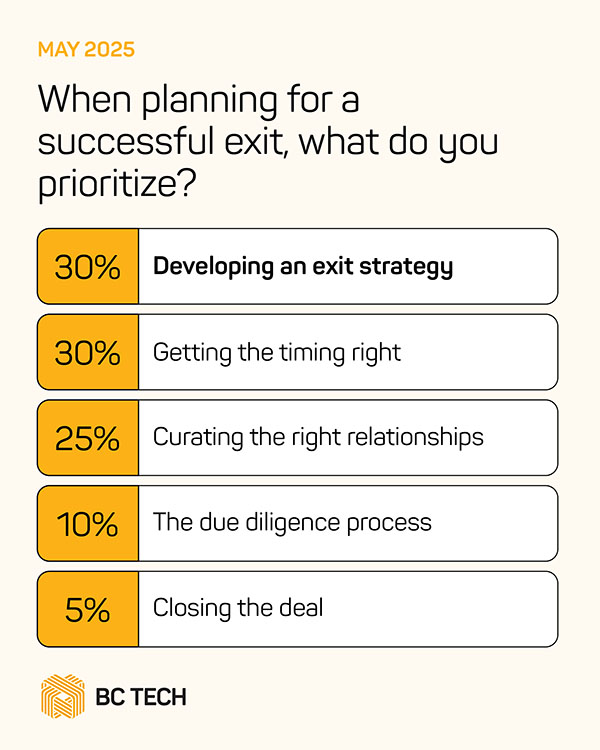Click the BC TECH brand name text
Screen dimensions: 600x750
[139, 697]
